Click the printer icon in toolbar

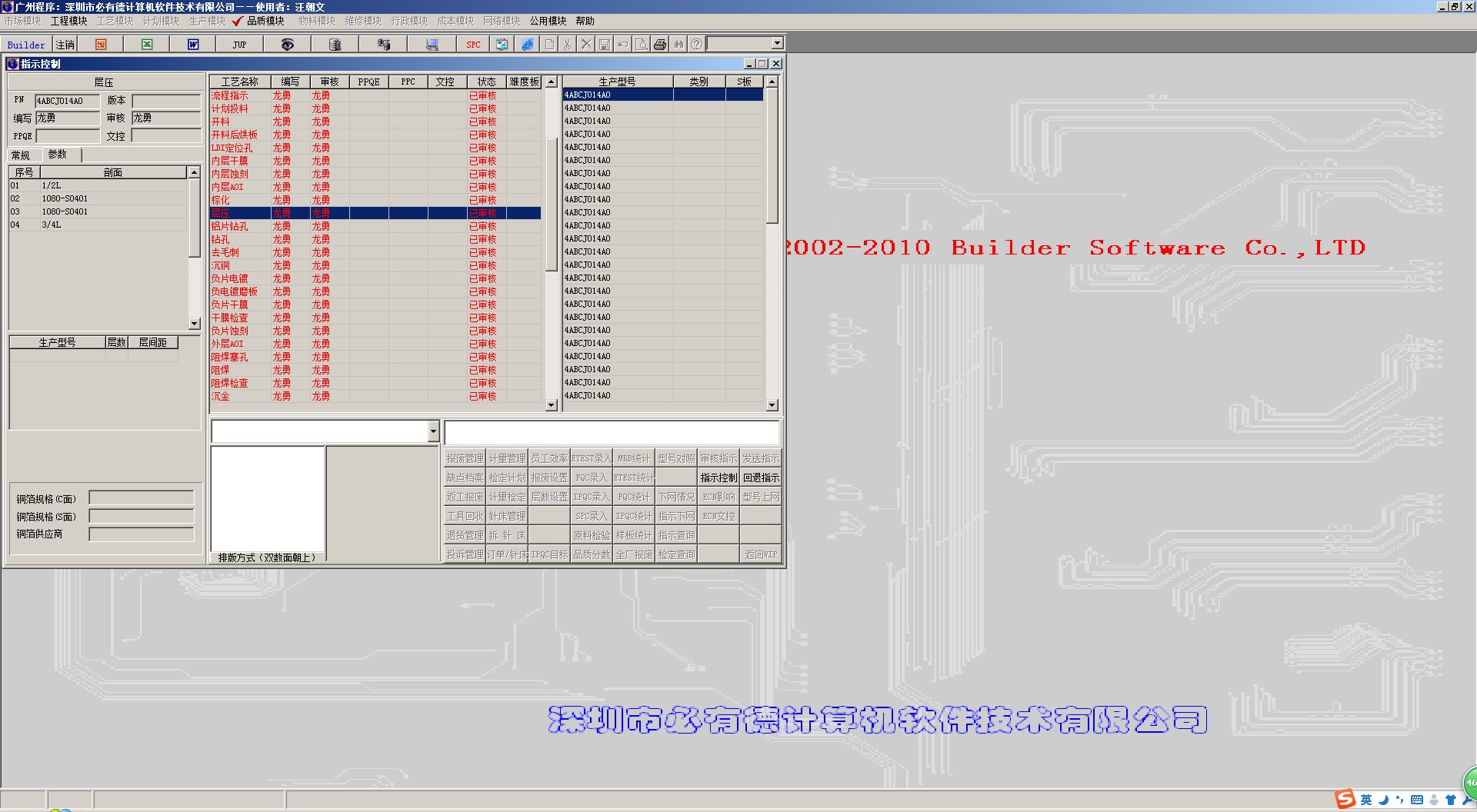[x=659, y=45]
